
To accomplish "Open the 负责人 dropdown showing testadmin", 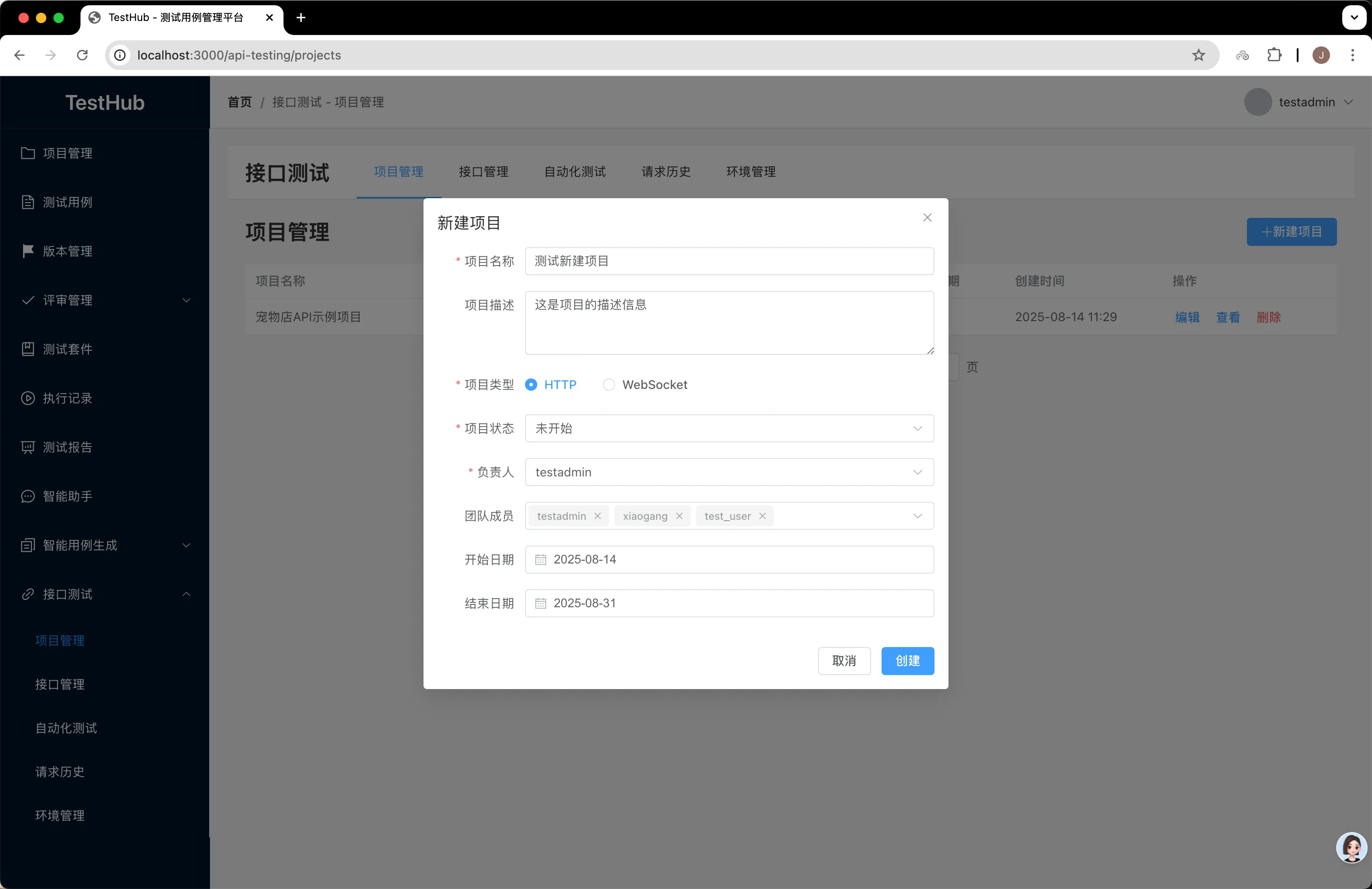I will pyautogui.click(x=729, y=472).
